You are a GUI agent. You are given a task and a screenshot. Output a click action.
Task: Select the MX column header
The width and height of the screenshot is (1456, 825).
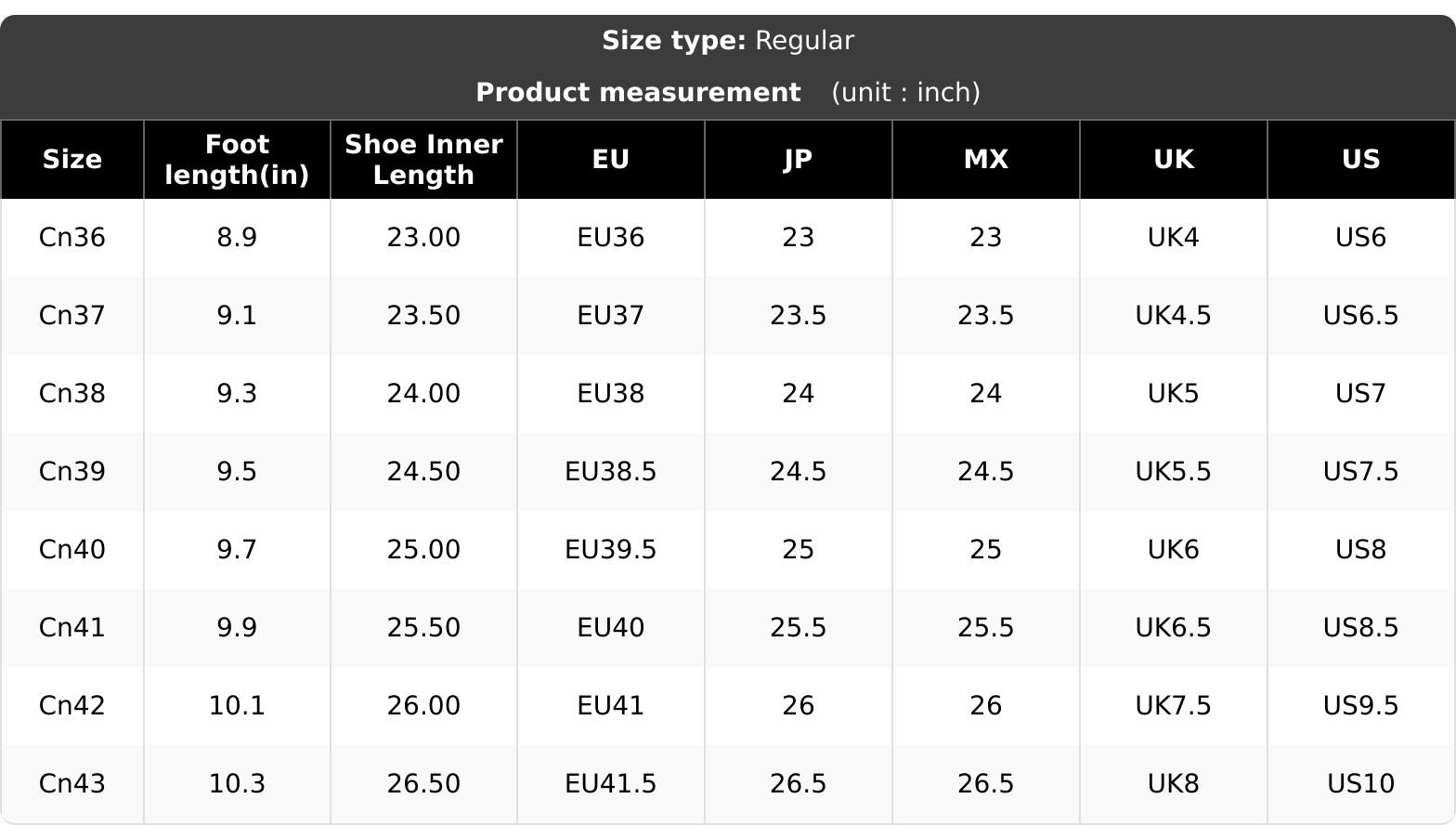pyautogui.click(x=986, y=160)
